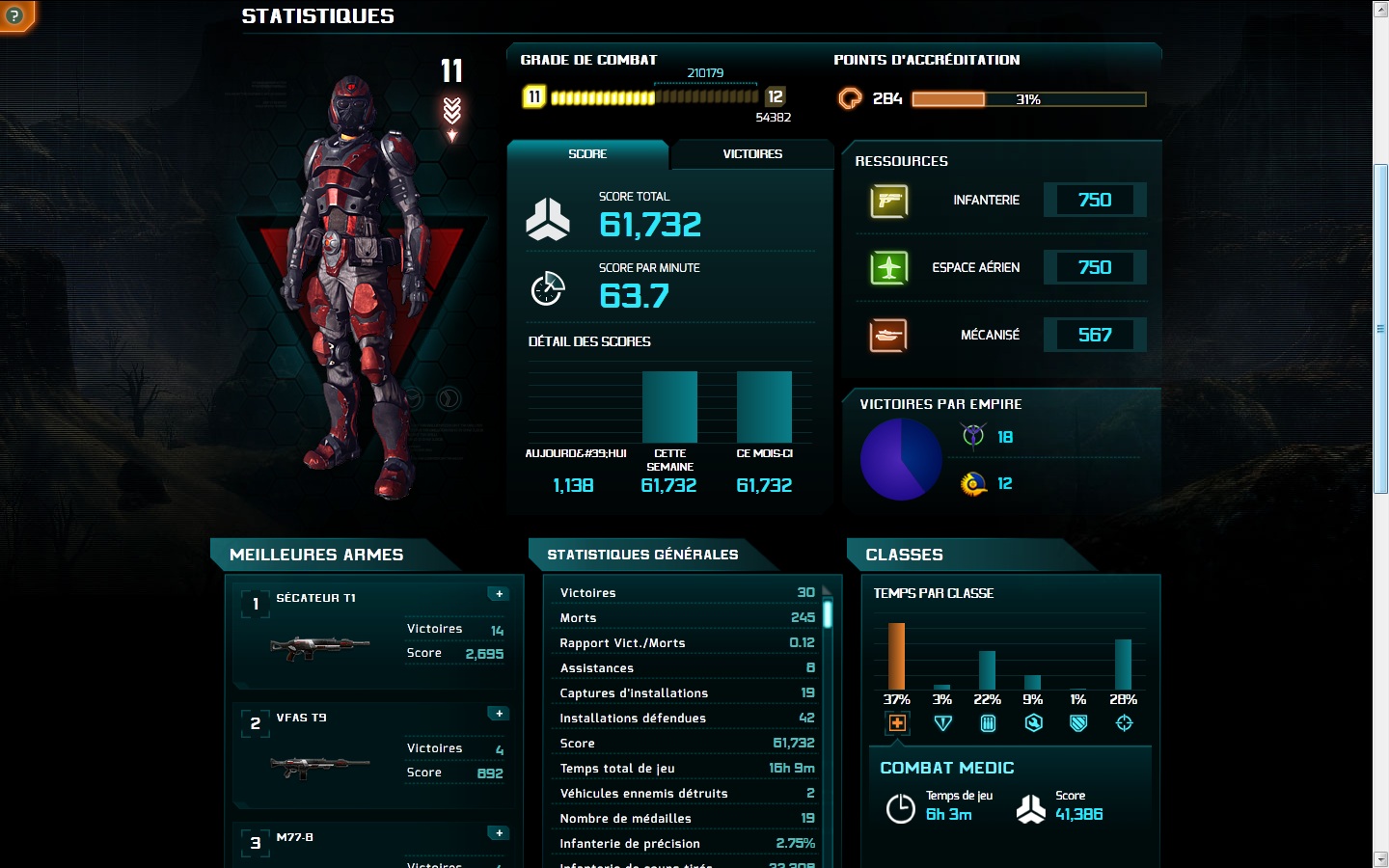Click the Combat Medic score emblem icon
The height and width of the screenshot is (868, 1389).
1031,808
